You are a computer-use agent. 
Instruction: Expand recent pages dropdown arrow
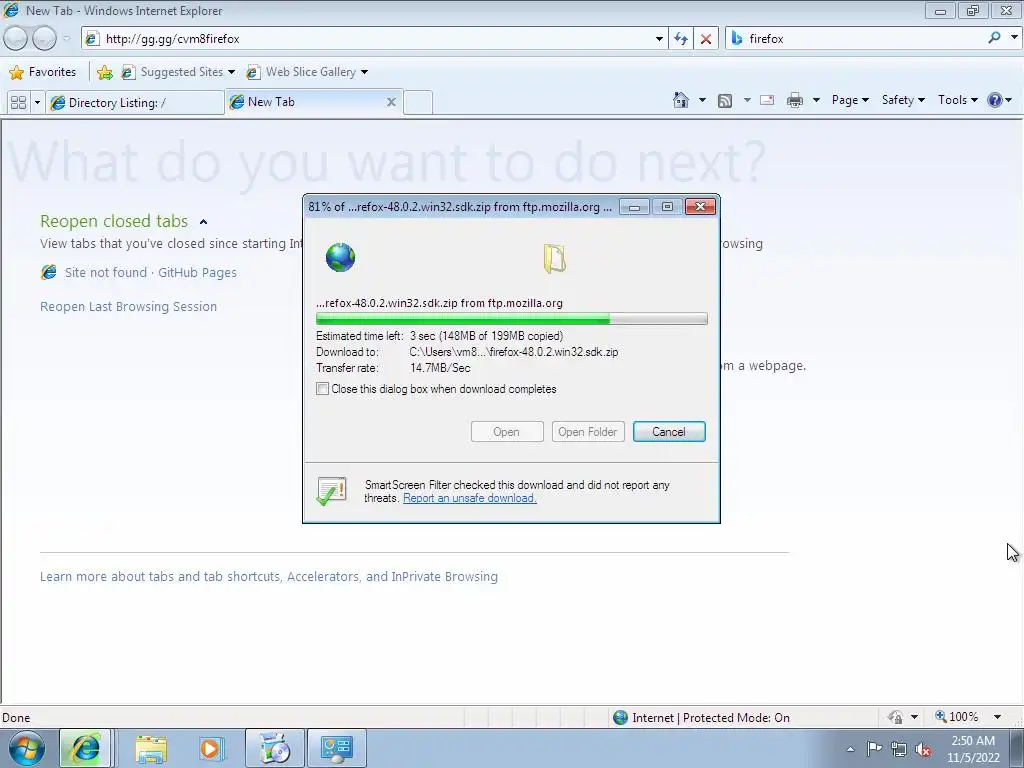pyautogui.click(x=67, y=39)
